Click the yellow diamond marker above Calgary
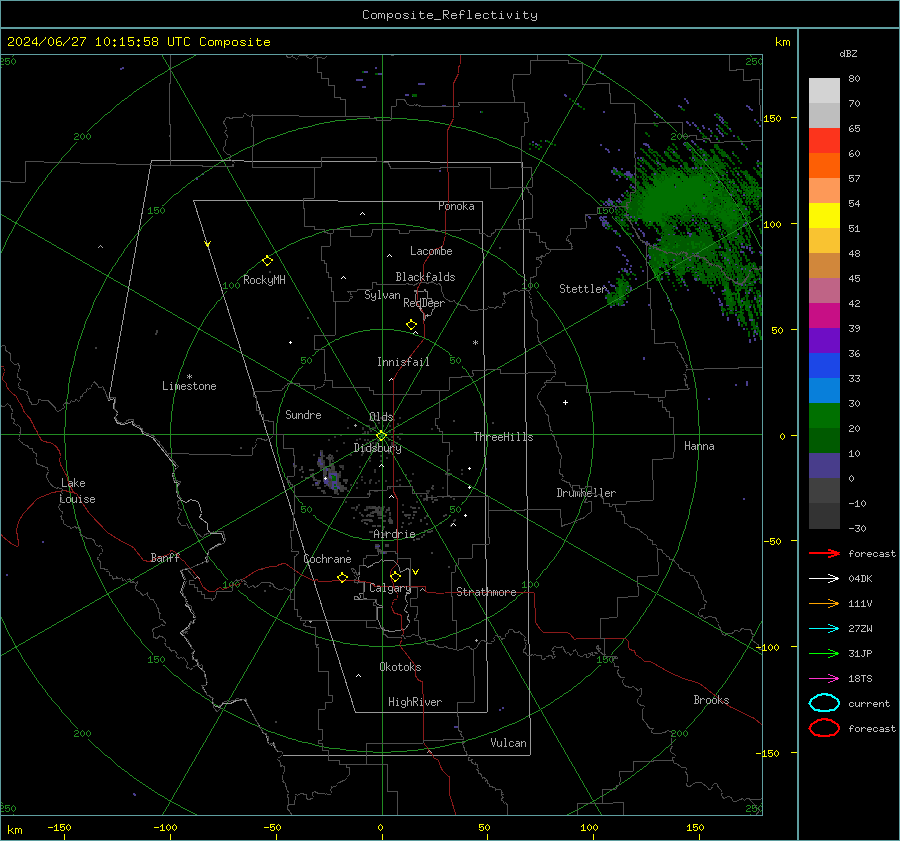 (395, 576)
